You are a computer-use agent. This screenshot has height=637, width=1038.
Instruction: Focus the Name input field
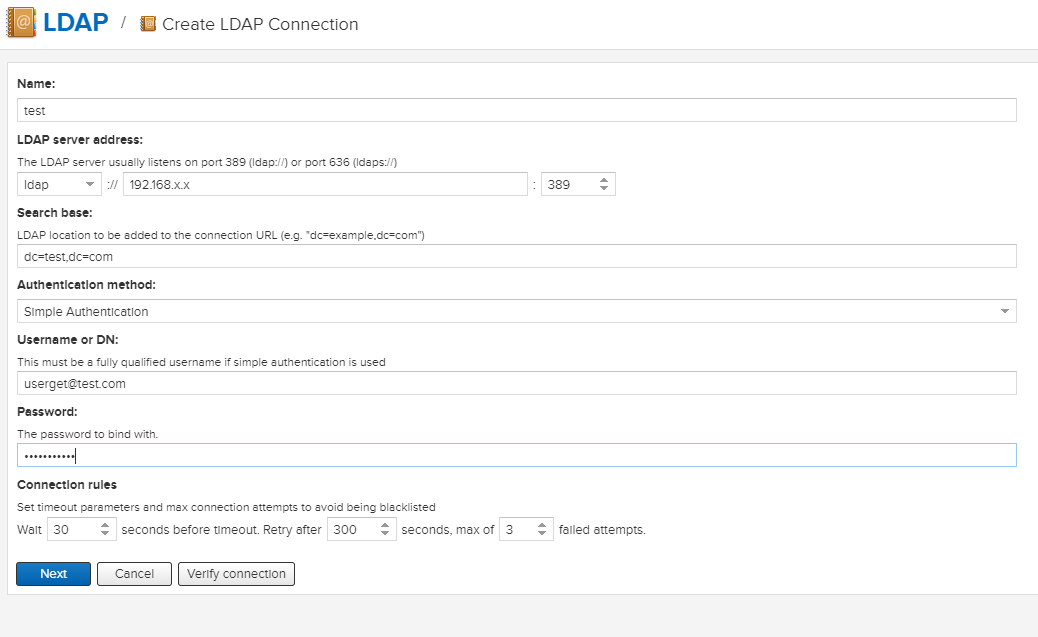(516, 110)
